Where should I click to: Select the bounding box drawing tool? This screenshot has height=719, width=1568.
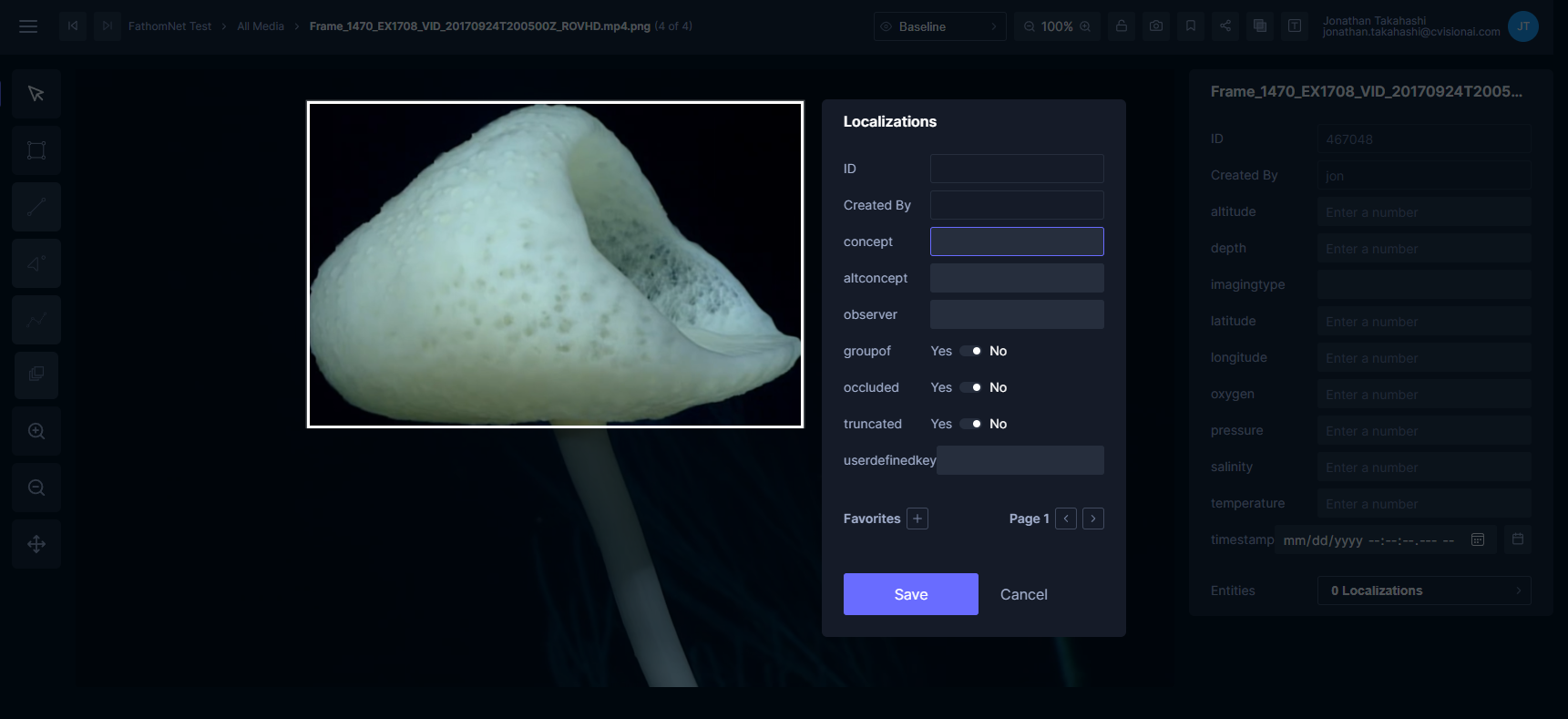[36, 150]
